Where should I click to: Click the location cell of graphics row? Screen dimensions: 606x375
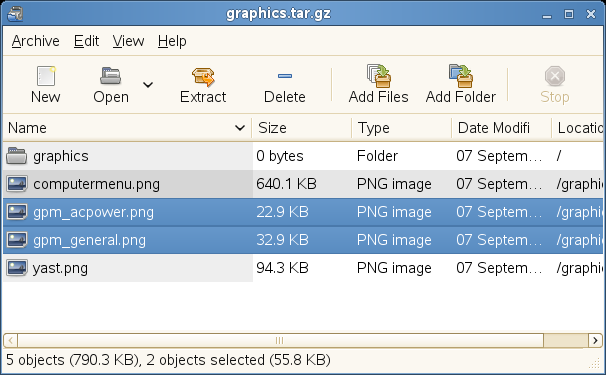coord(559,156)
